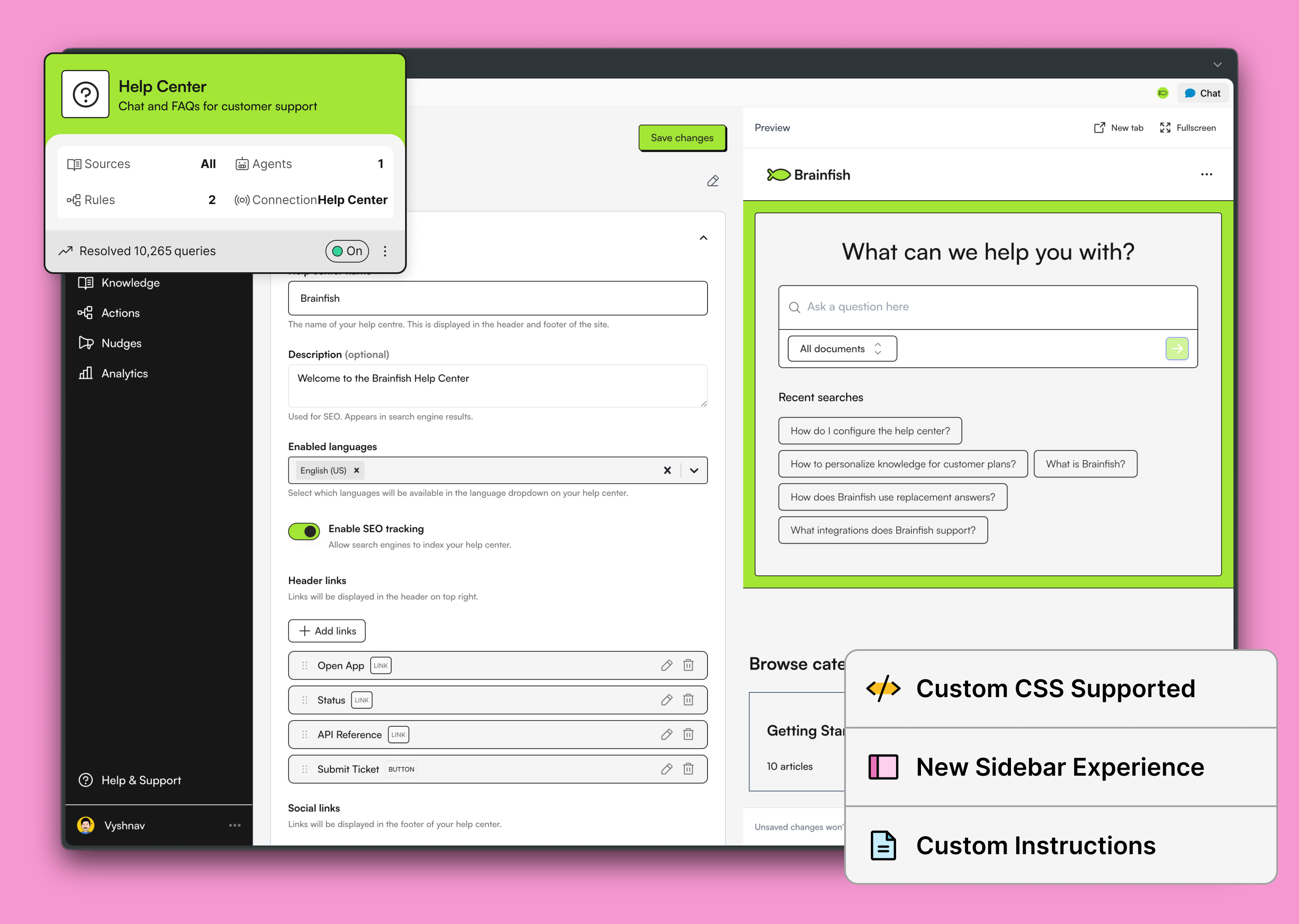Delete the Submit Ticket button entry

(x=688, y=769)
